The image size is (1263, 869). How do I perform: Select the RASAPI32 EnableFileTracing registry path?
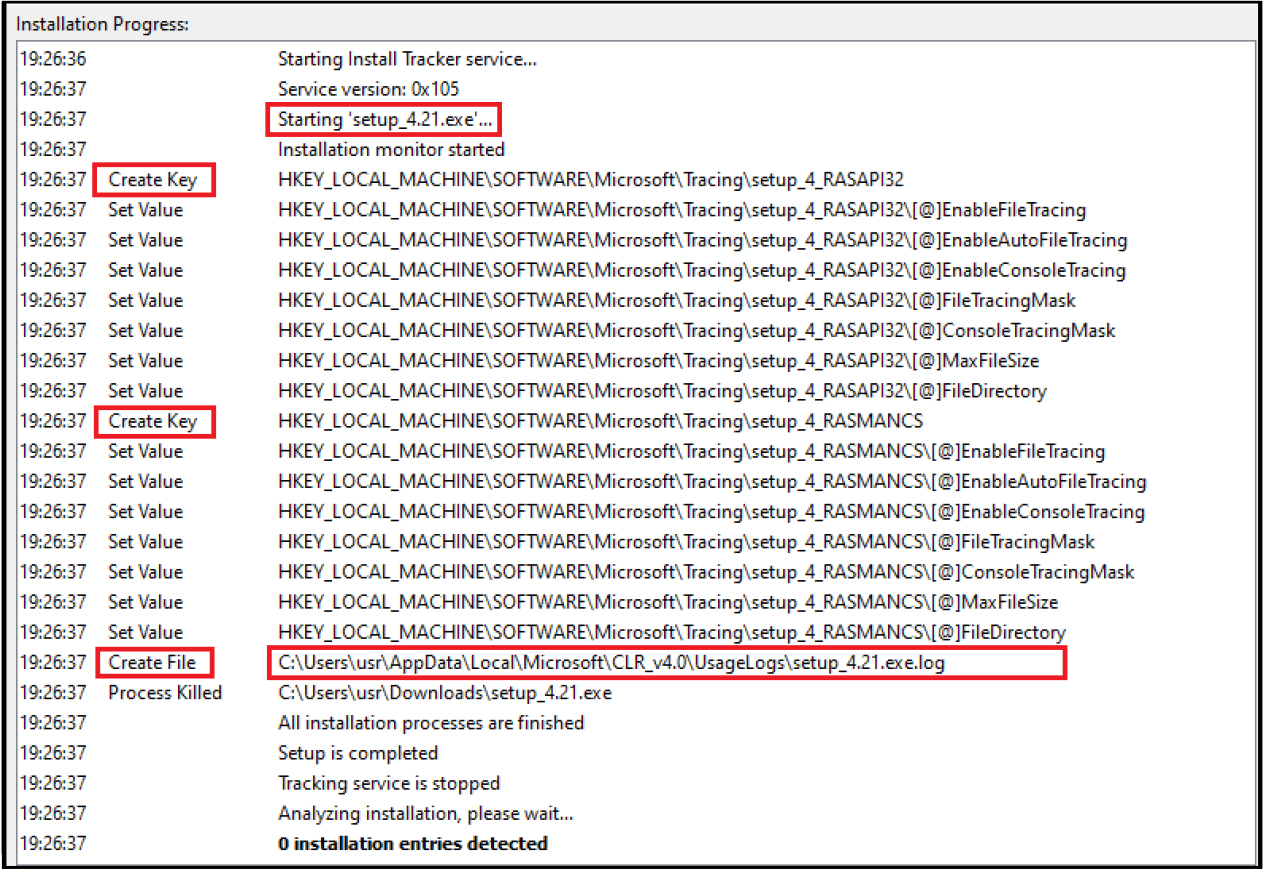pos(681,210)
